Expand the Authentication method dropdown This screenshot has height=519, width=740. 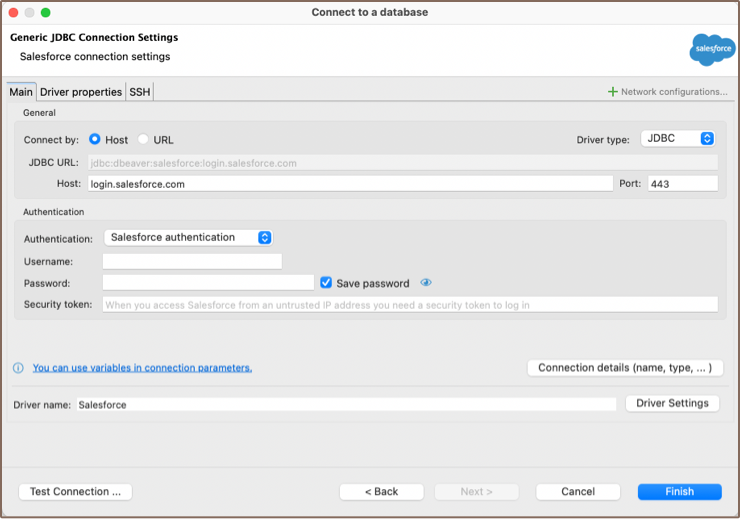(189, 238)
